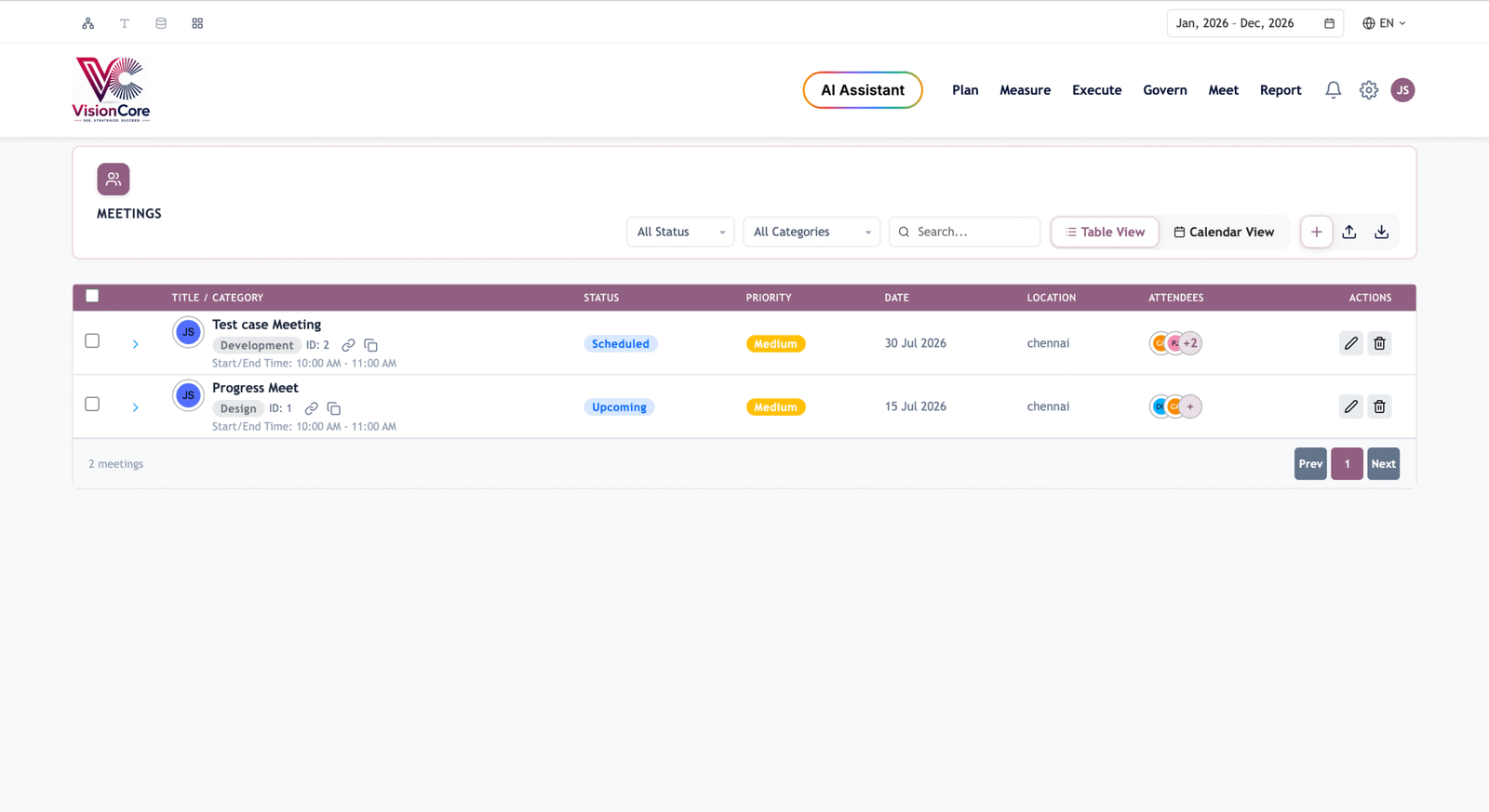Switch to Table View
Screen dimensions: 1489x812
click(1106, 232)
